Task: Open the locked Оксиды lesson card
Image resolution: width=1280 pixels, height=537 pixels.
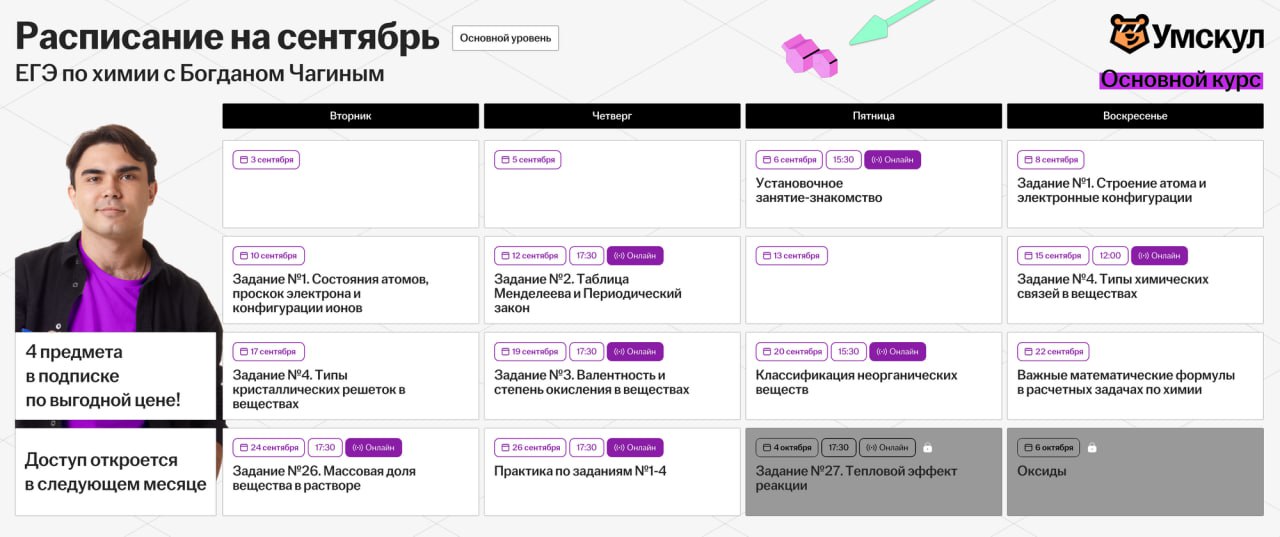Action: (1134, 472)
